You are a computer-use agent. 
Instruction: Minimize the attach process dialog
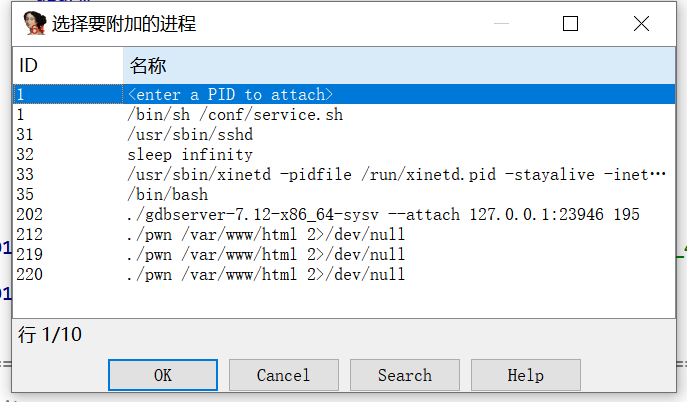(501, 24)
